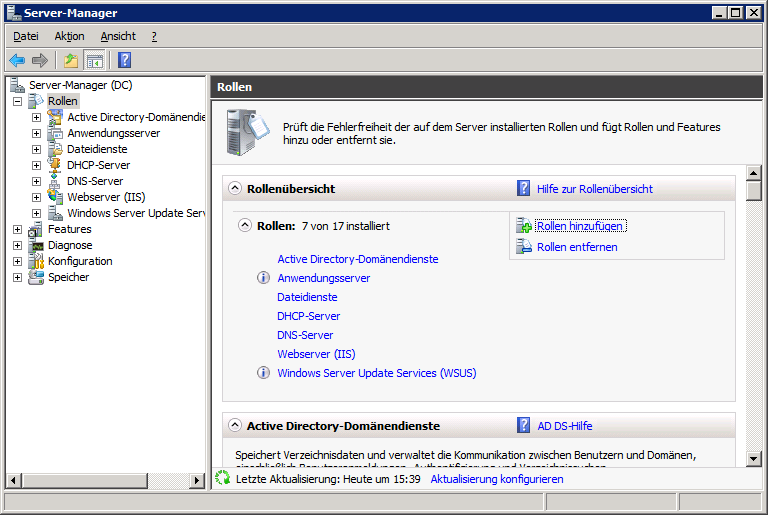Click the Server-Manager (DC) root icon

pyautogui.click(x=18, y=85)
